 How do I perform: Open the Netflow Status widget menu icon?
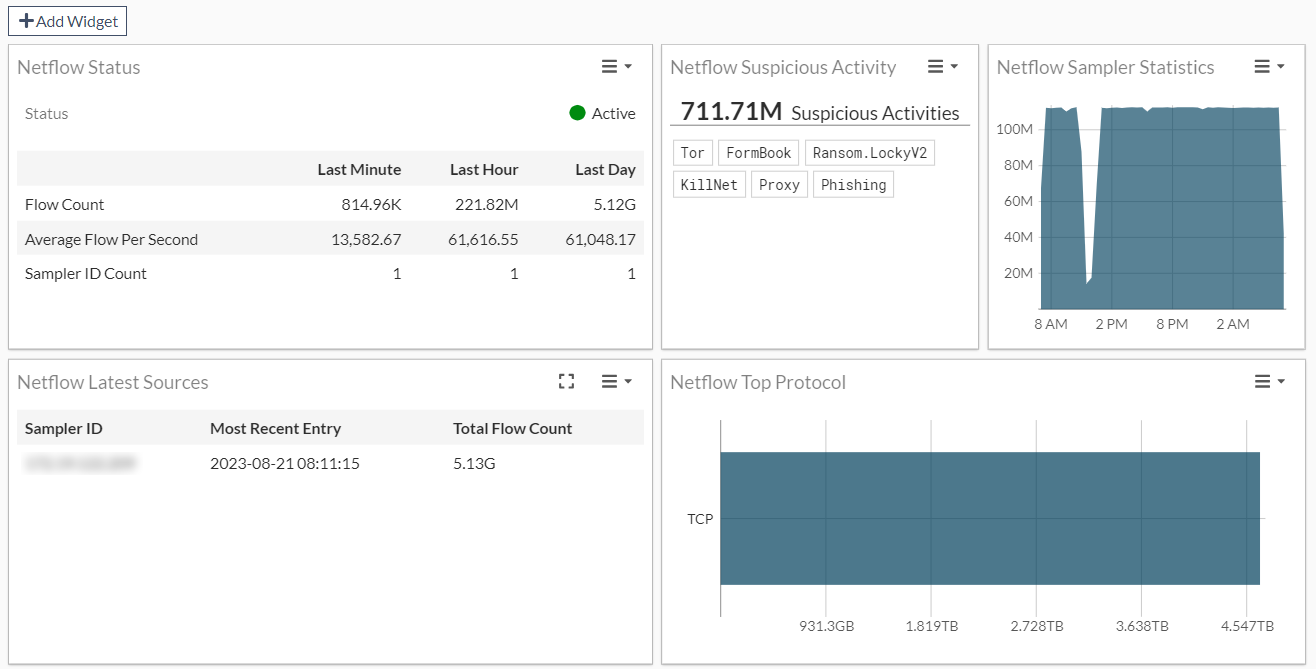click(x=609, y=66)
